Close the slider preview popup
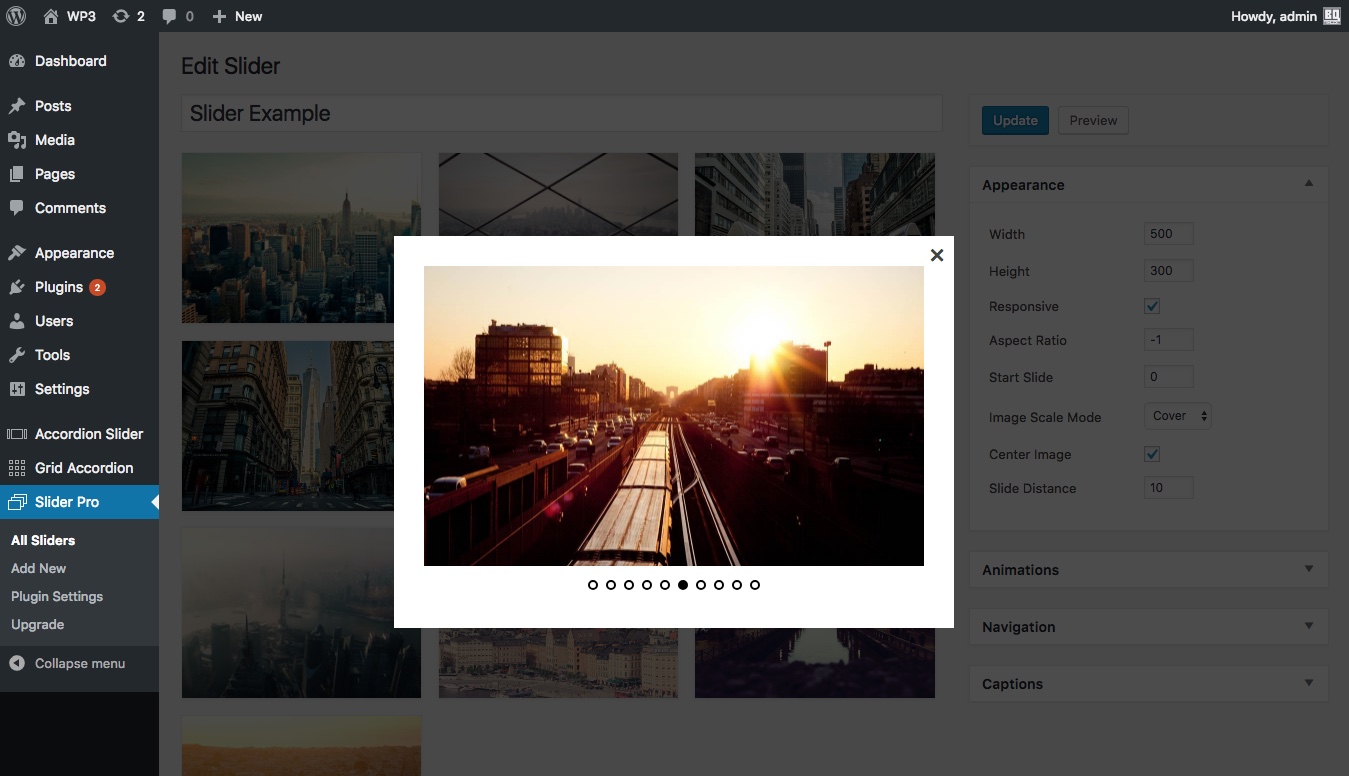Image resolution: width=1349 pixels, height=776 pixels. click(x=937, y=255)
